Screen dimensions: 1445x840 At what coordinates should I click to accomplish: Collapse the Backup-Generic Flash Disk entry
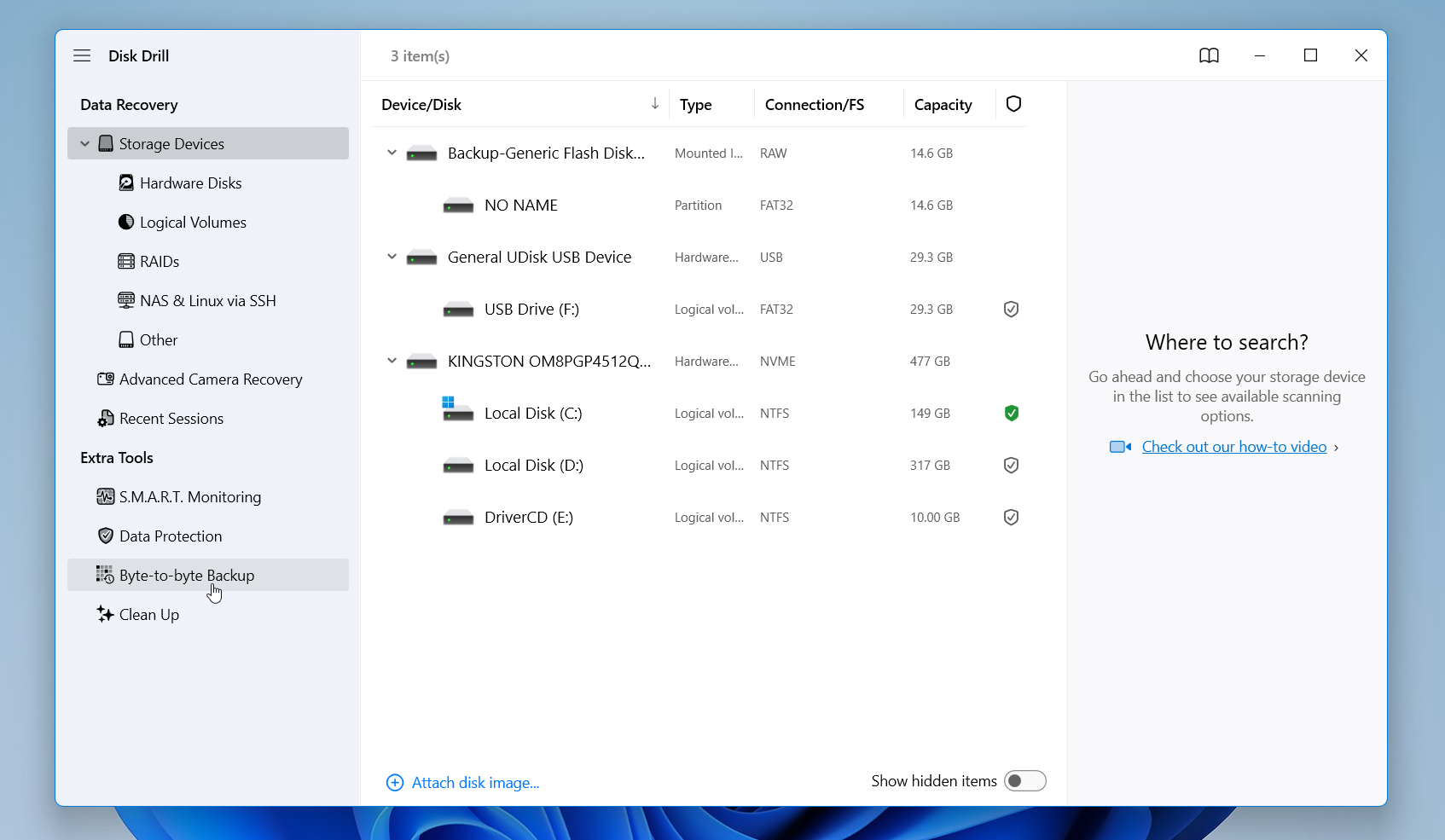tap(392, 153)
